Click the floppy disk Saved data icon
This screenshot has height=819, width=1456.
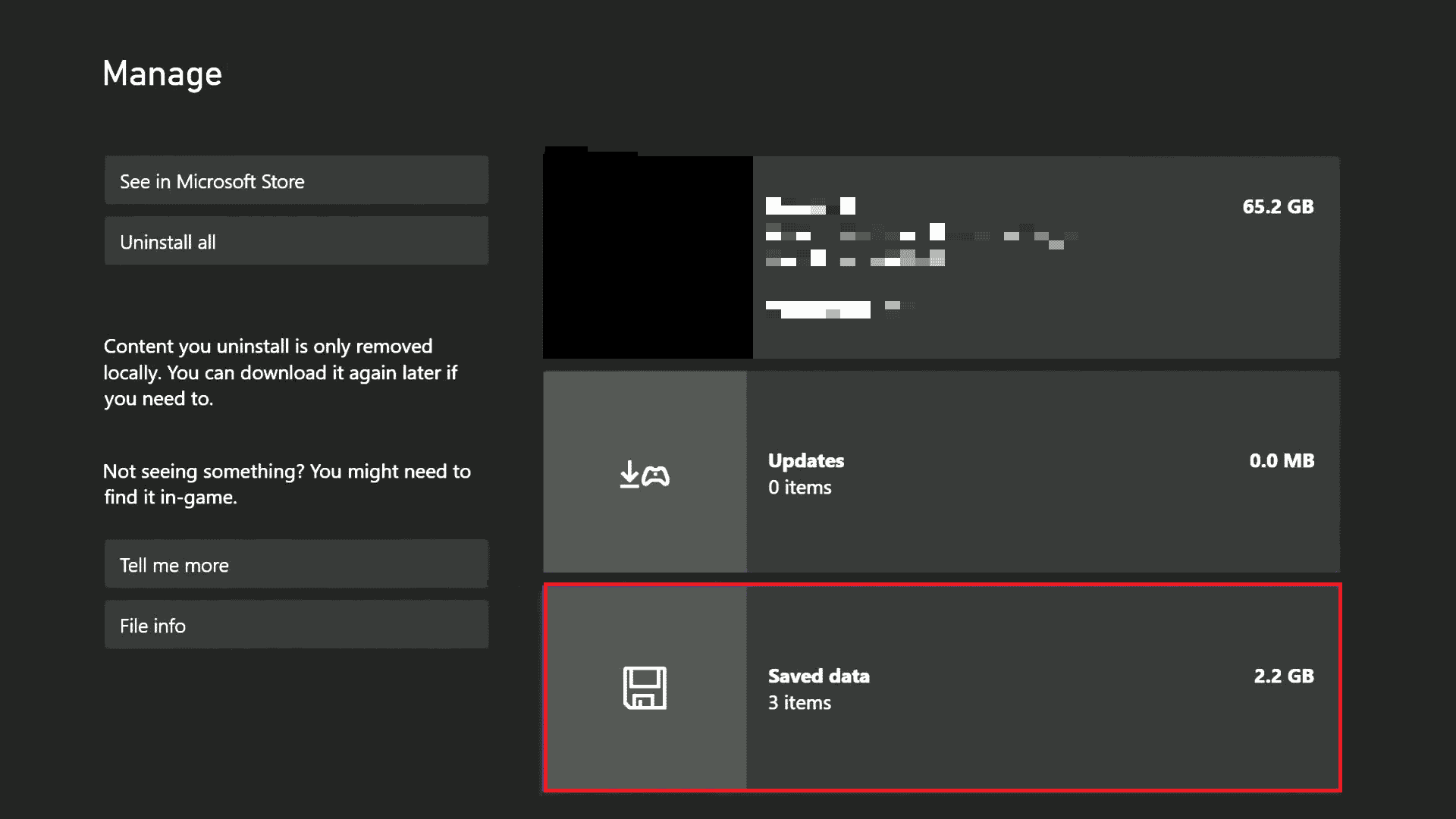point(645,688)
